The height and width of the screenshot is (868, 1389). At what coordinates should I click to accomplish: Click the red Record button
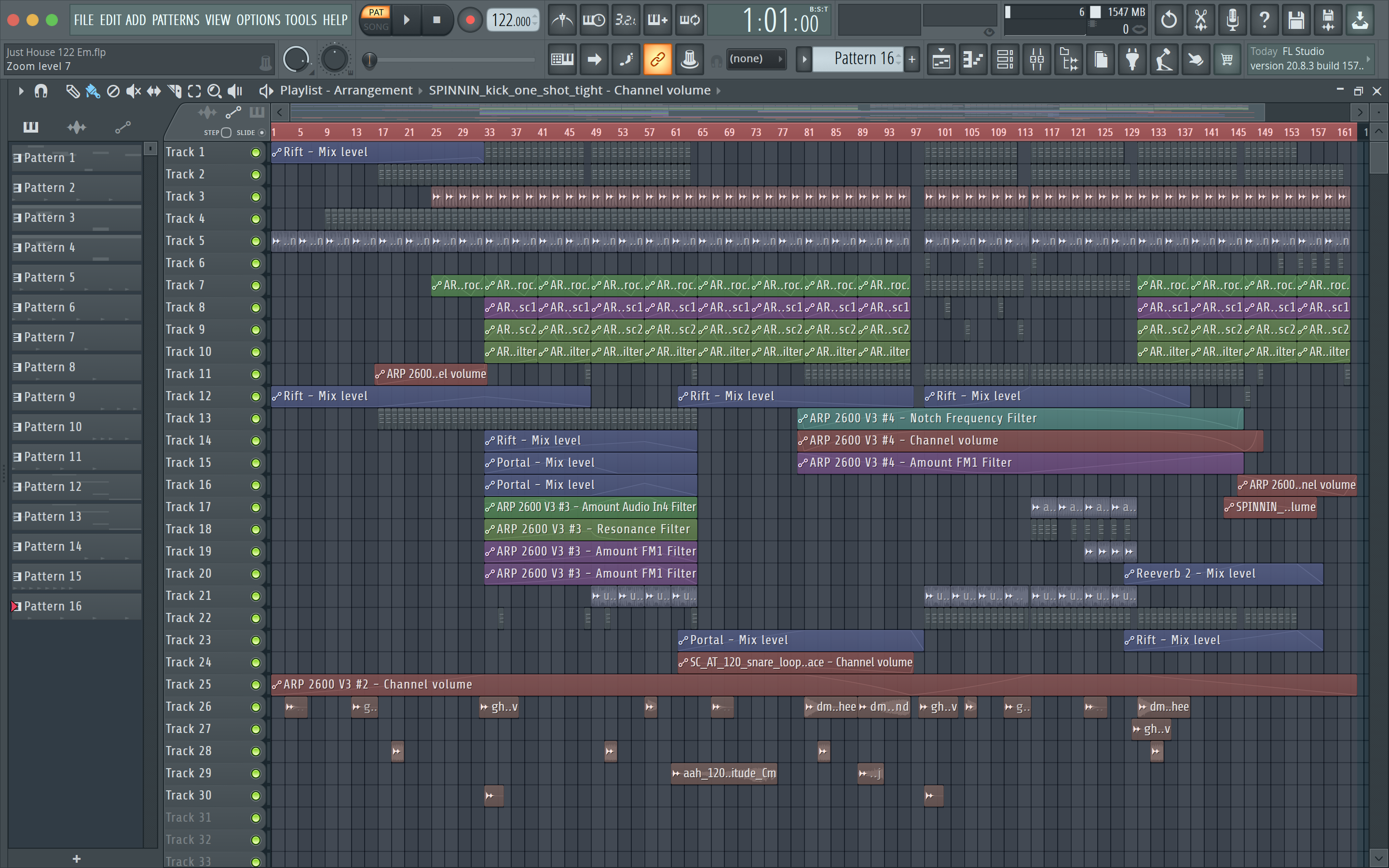[x=470, y=20]
